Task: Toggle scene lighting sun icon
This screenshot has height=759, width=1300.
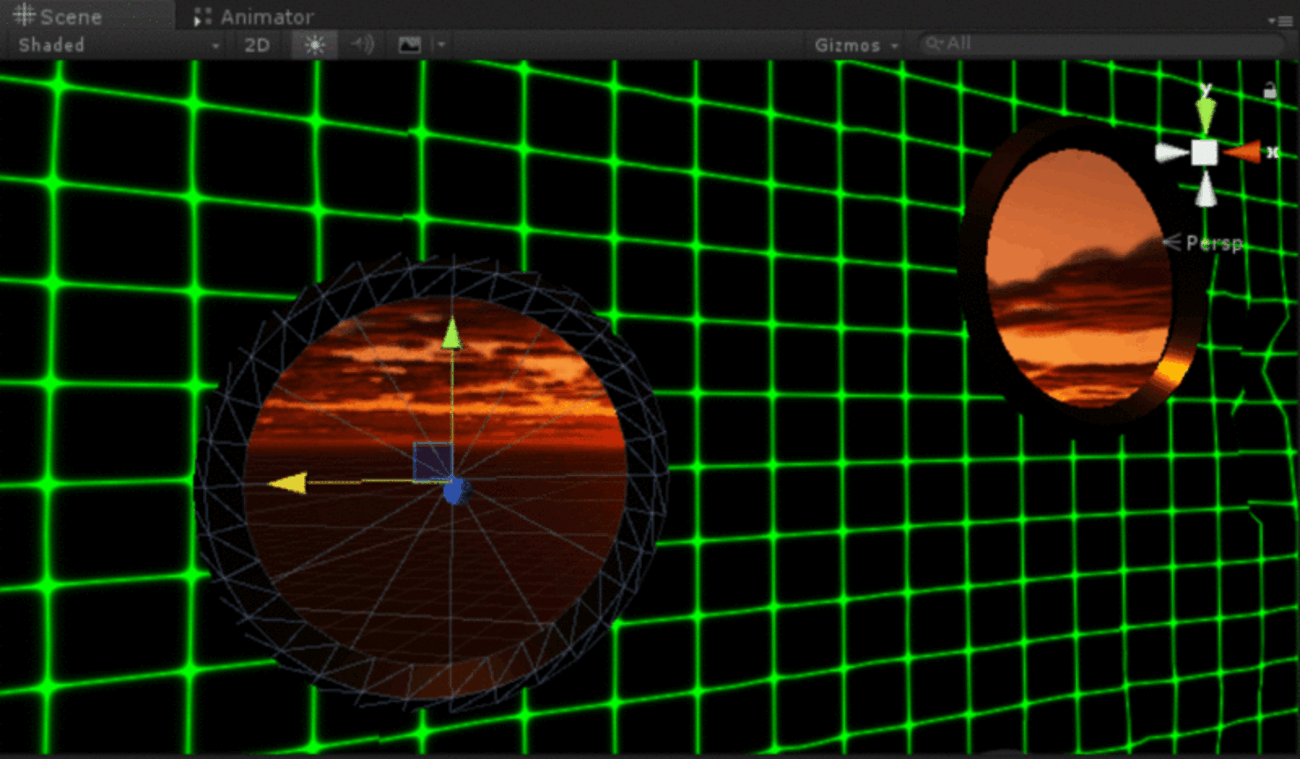Action: (x=315, y=45)
